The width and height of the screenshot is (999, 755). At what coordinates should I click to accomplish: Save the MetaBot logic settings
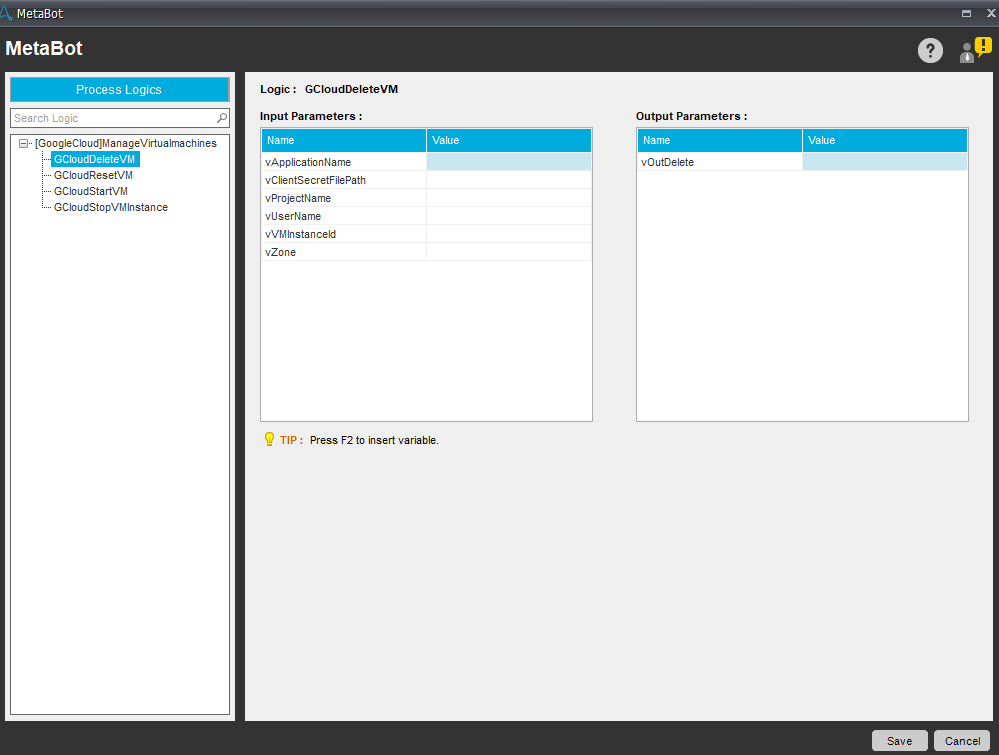[x=899, y=741]
